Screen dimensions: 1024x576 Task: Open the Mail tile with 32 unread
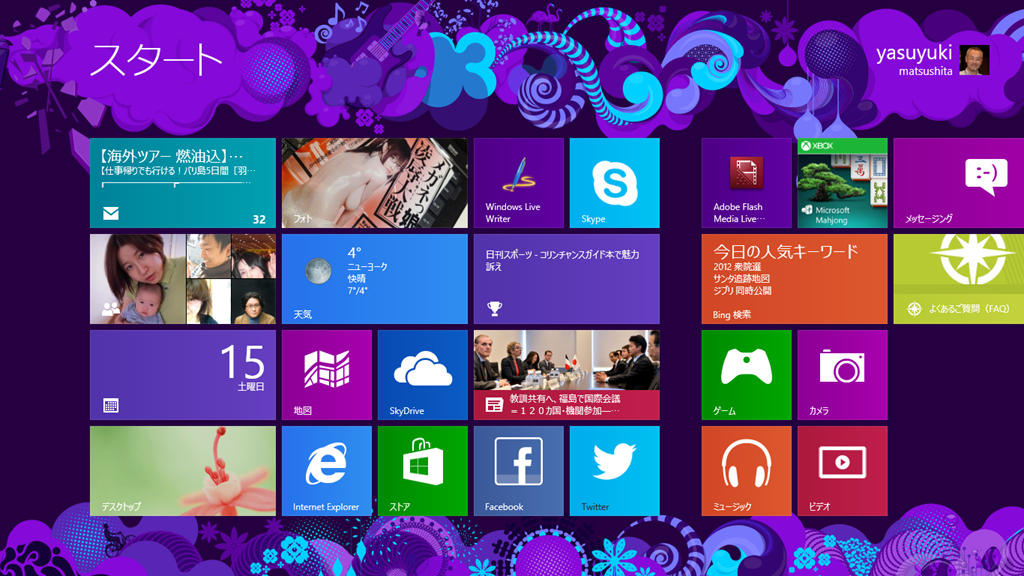pos(183,183)
